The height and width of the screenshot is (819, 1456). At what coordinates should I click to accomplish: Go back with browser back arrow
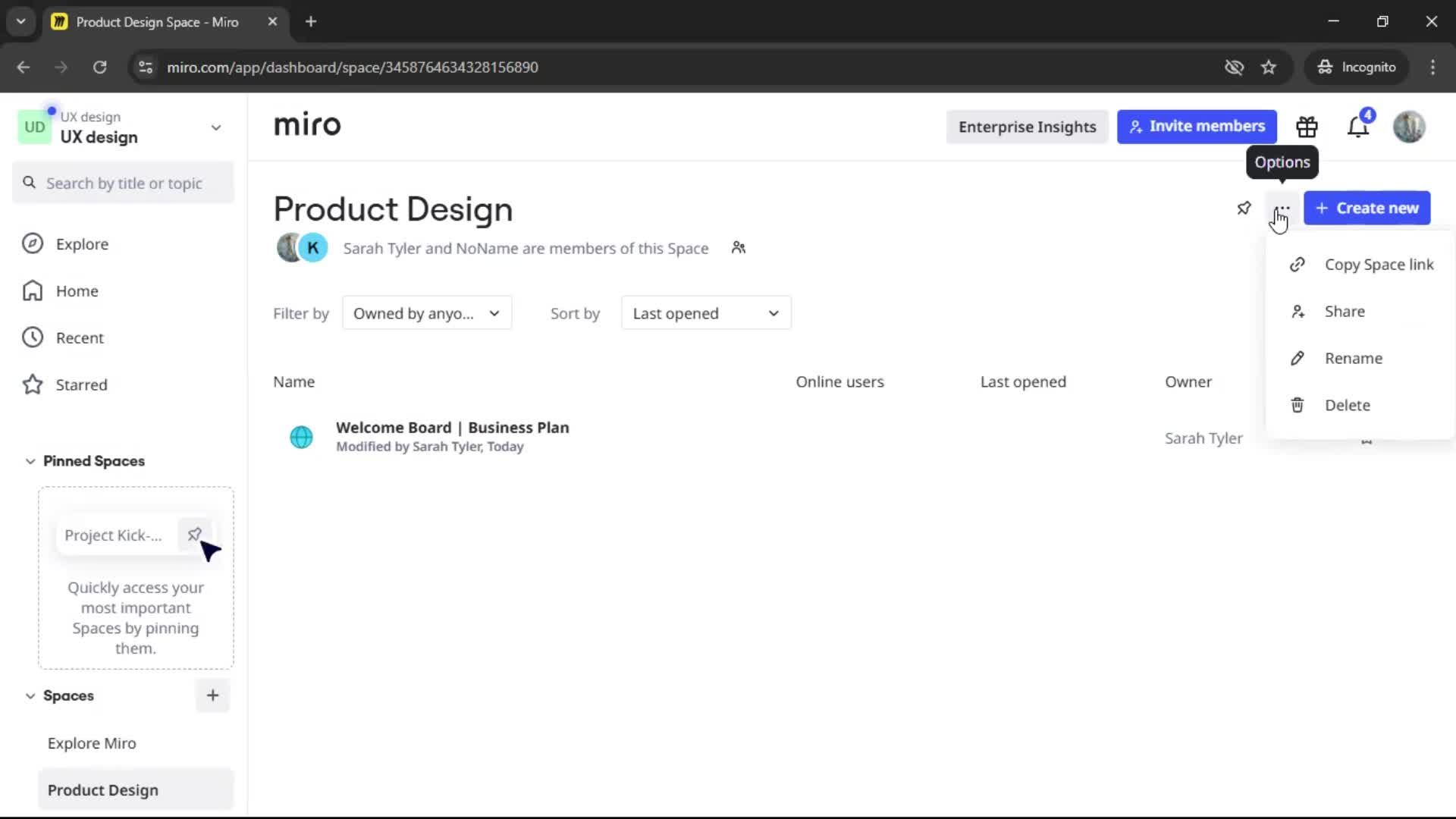click(x=24, y=67)
